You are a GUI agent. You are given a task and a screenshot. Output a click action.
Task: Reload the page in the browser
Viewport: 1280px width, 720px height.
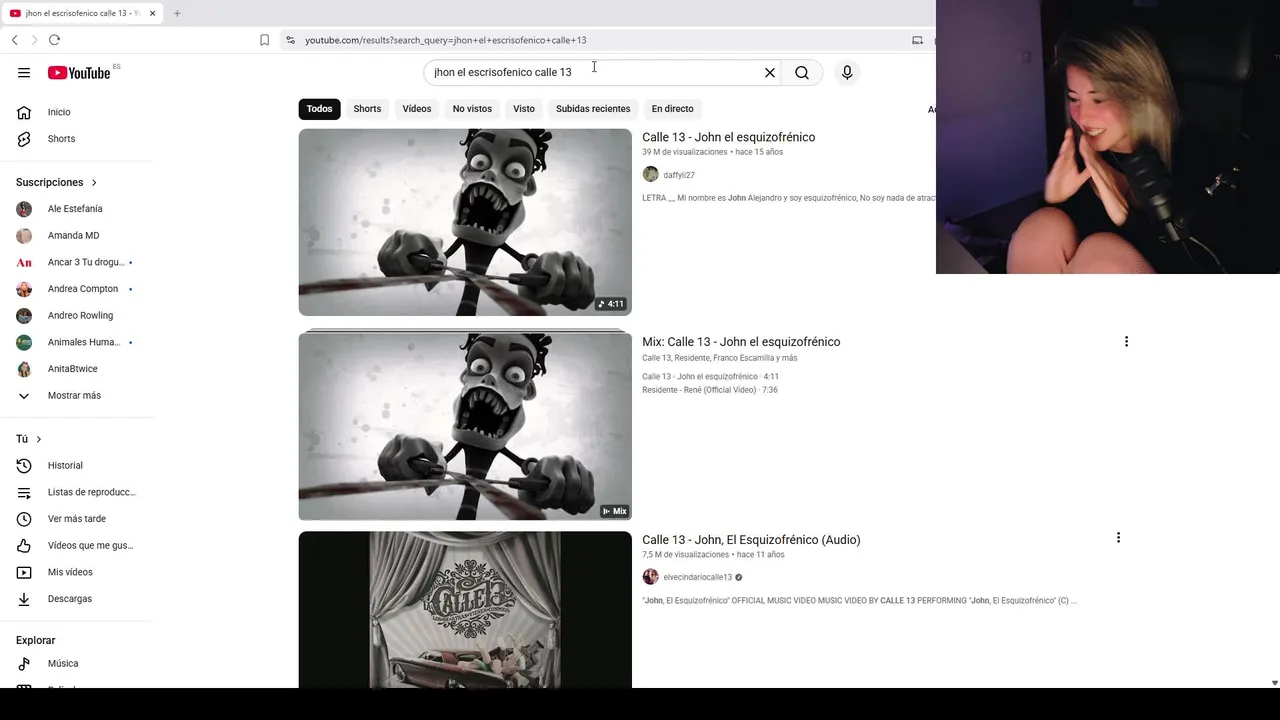[x=54, y=40]
